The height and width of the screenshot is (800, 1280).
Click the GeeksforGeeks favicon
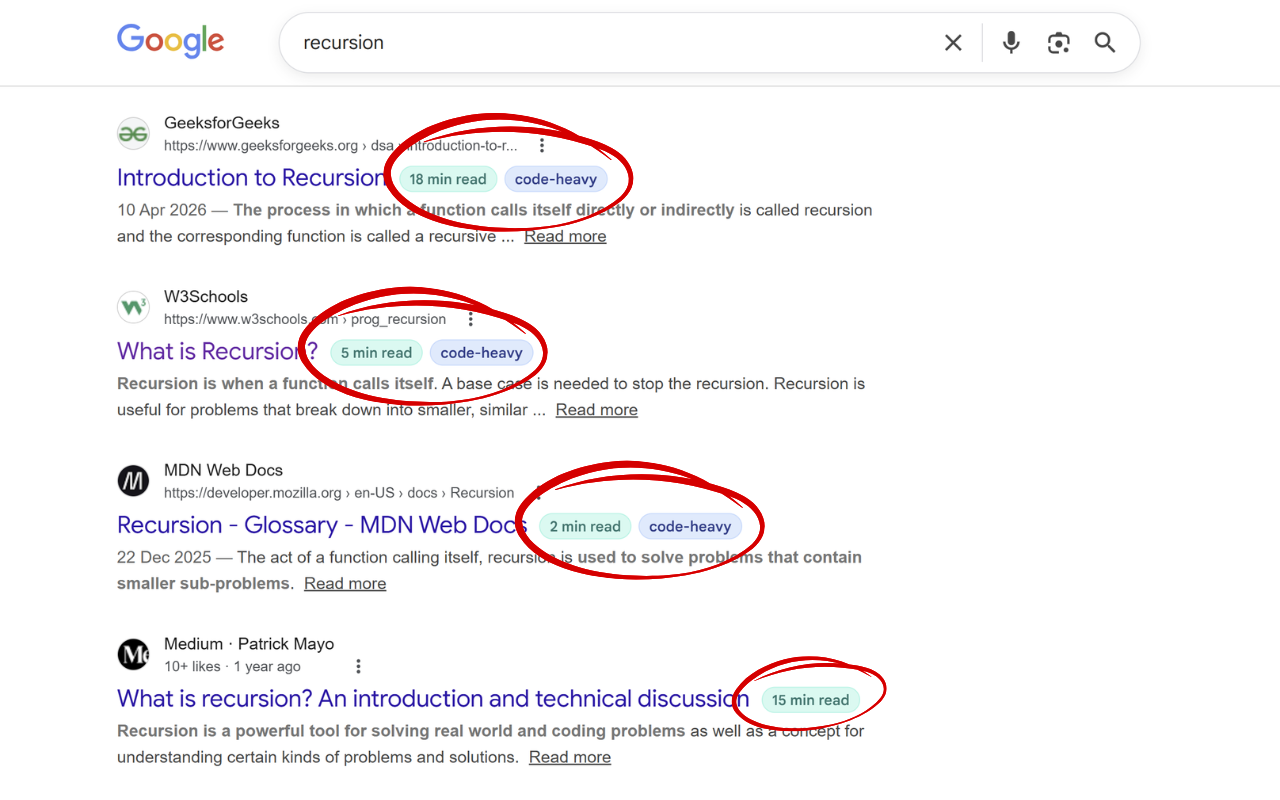133,133
